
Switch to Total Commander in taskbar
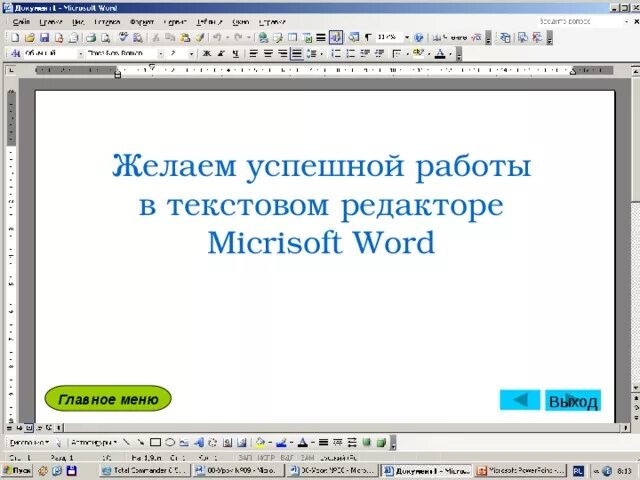pos(145,471)
